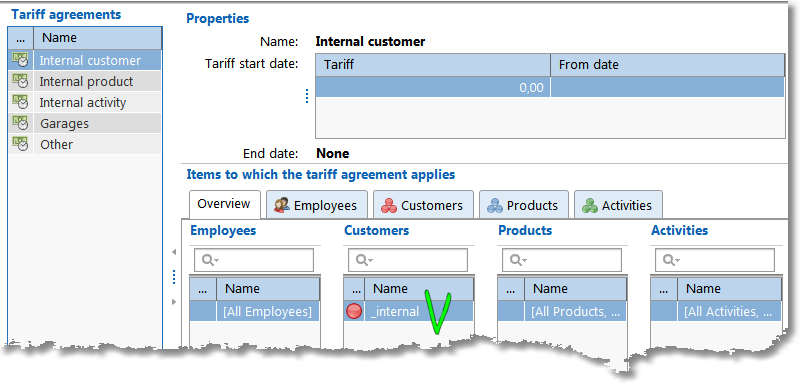Click the red _internal customer icon
The image size is (801, 386).
[354, 311]
